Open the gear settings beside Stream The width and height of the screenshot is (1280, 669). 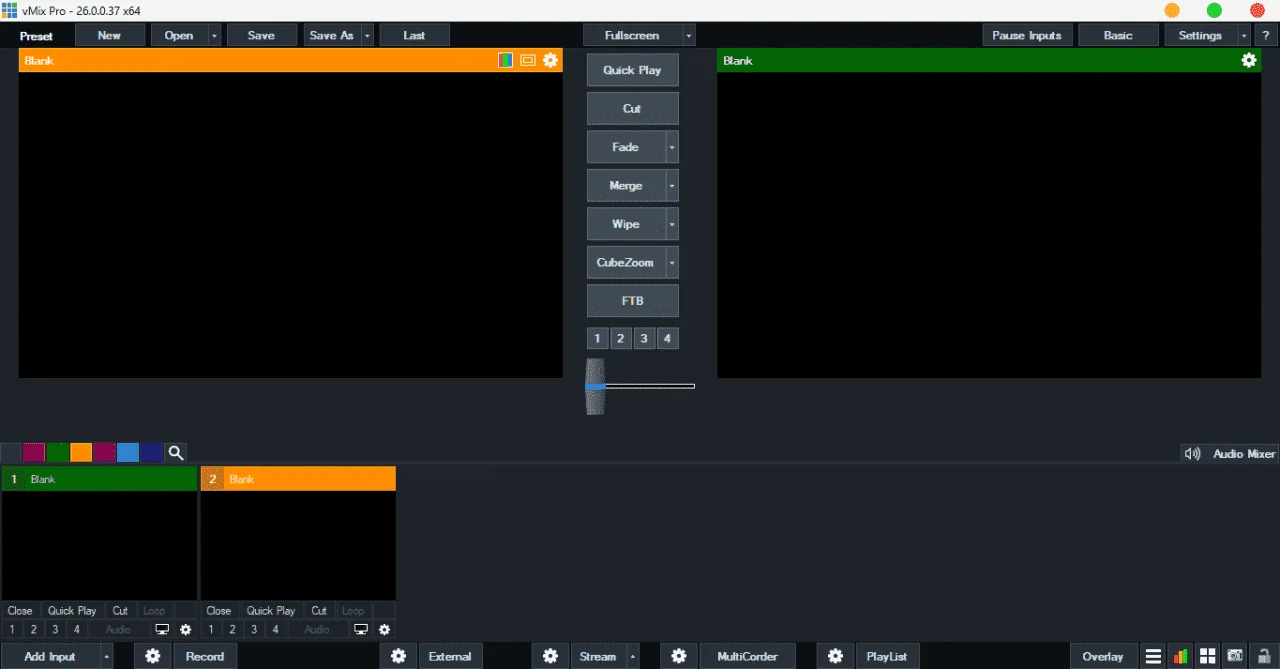(550, 656)
